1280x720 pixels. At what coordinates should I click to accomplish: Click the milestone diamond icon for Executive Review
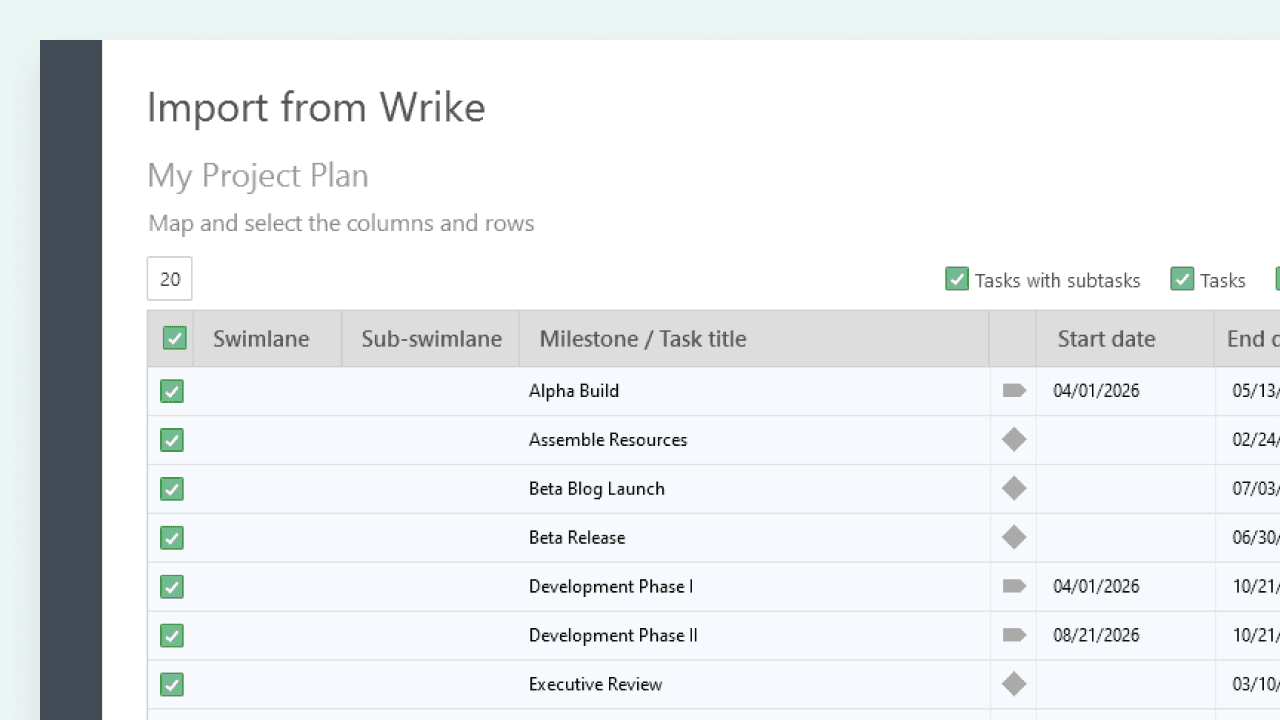tap(1014, 685)
